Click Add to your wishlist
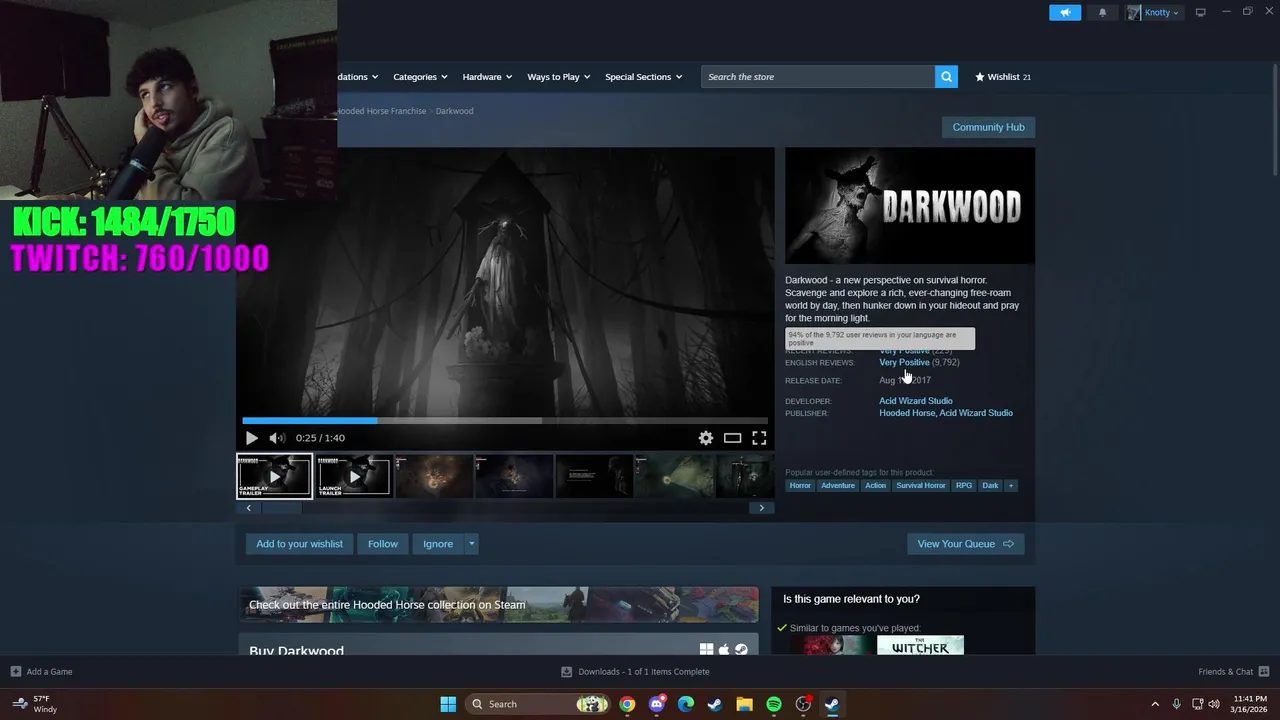Viewport: 1280px width, 720px height. [299, 544]
